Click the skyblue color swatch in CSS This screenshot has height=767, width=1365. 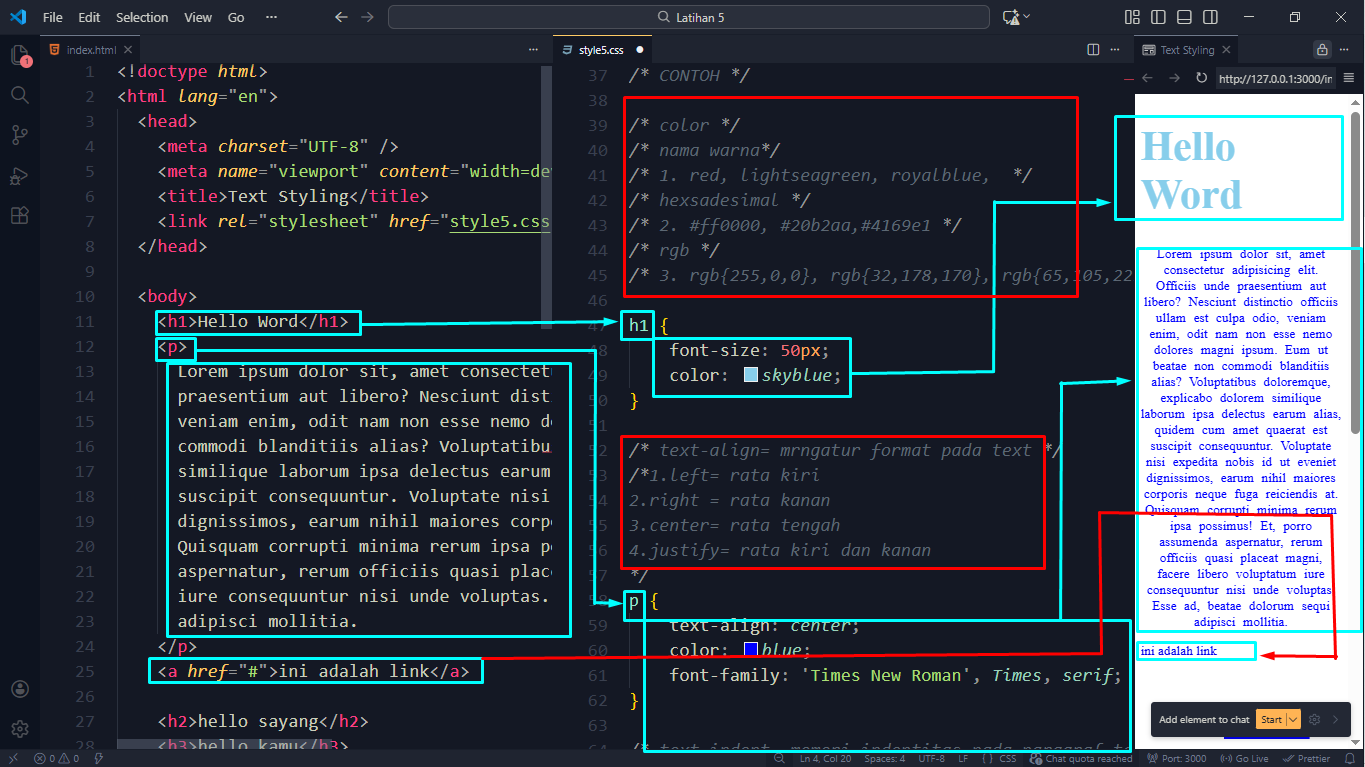click(x=751, y=376)
